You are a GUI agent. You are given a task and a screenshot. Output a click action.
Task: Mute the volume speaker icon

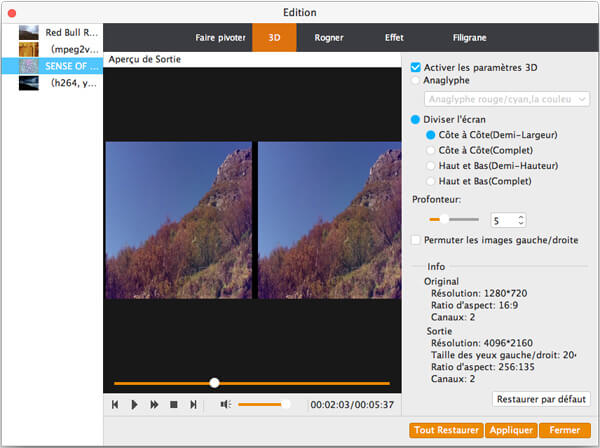pyautogui.click(x=226, y=405)
